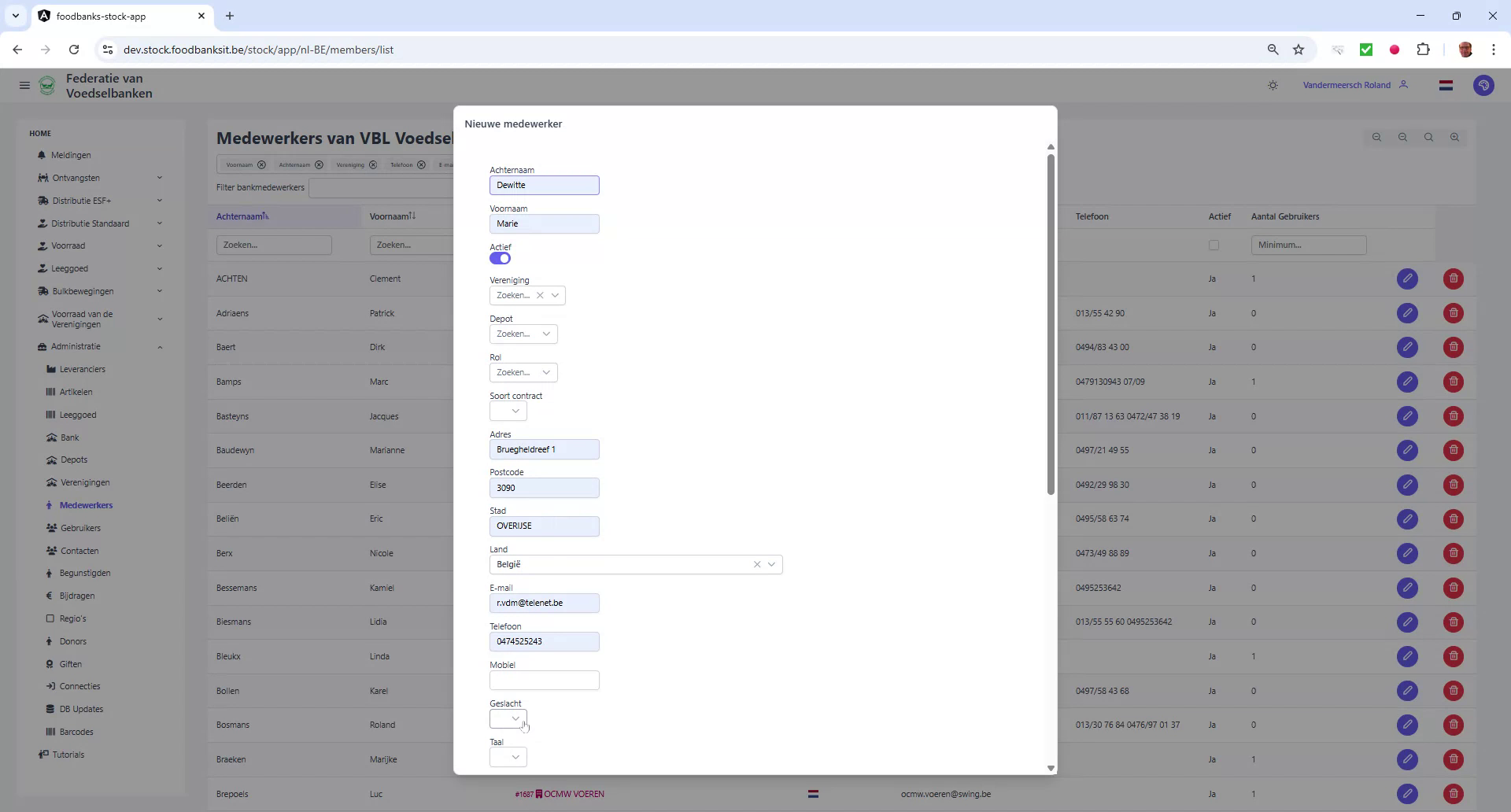Open the Vandermeersch Roland profile link
The image size is (1511, 812).
(x=1347, y=85)
